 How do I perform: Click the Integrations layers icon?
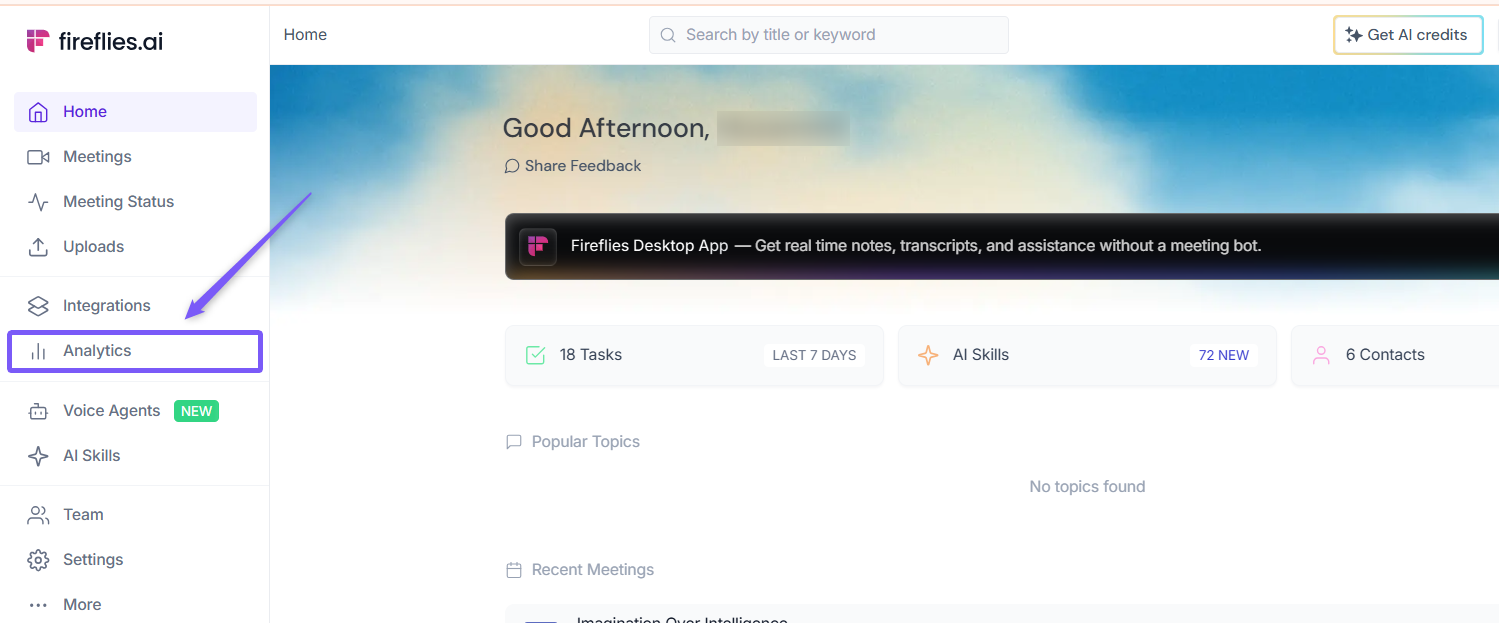pyautogui.click(x=38, y=306)
